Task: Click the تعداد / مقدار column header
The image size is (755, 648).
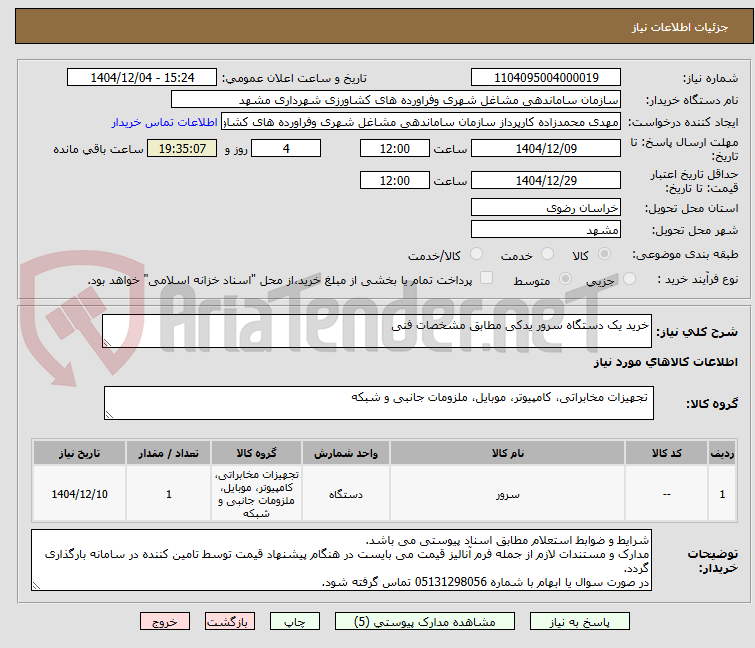Action: pyautogui.click(x=169, y=453)
